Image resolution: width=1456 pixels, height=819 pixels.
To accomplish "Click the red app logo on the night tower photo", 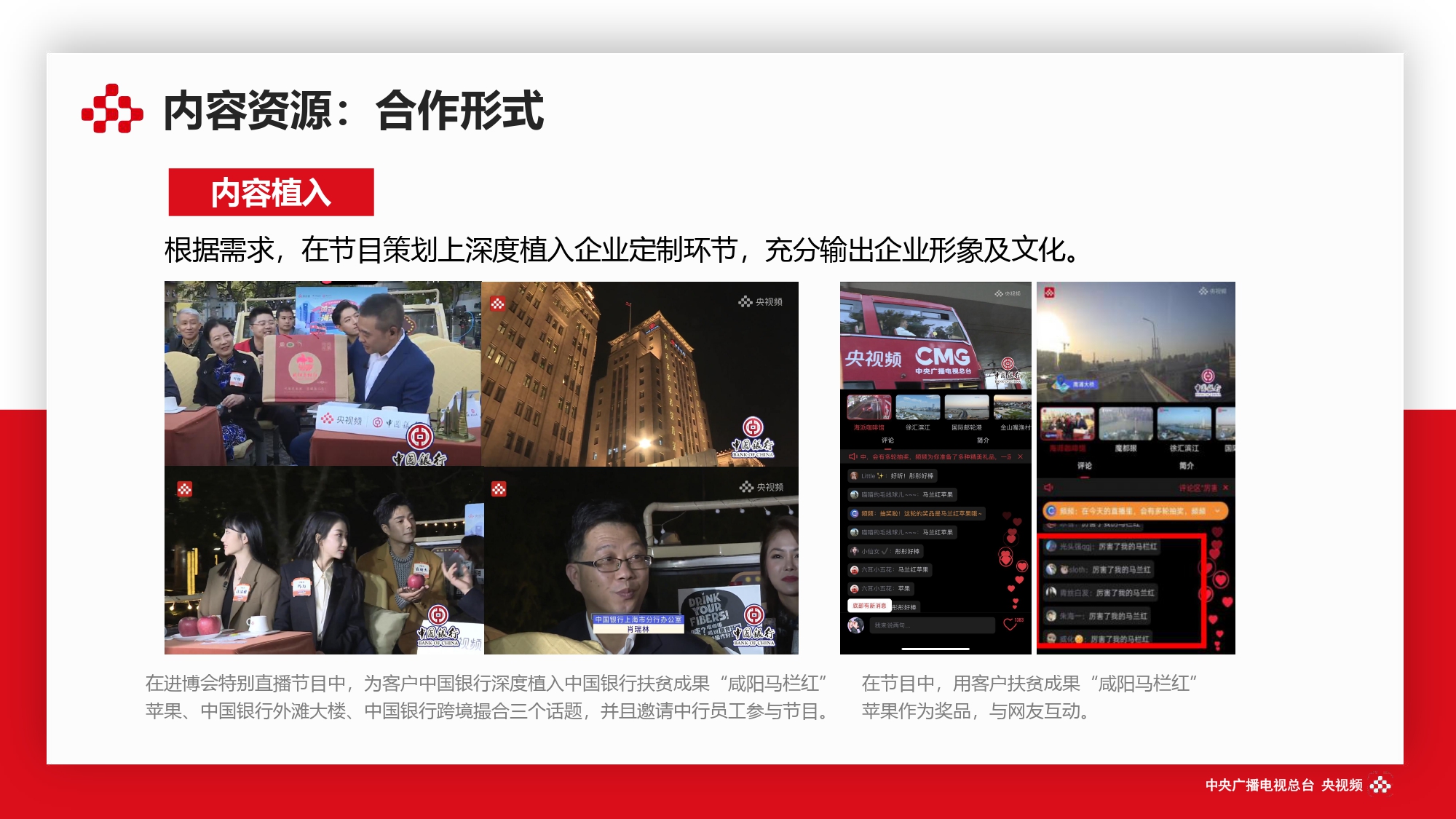I will [x=498, y=304].
